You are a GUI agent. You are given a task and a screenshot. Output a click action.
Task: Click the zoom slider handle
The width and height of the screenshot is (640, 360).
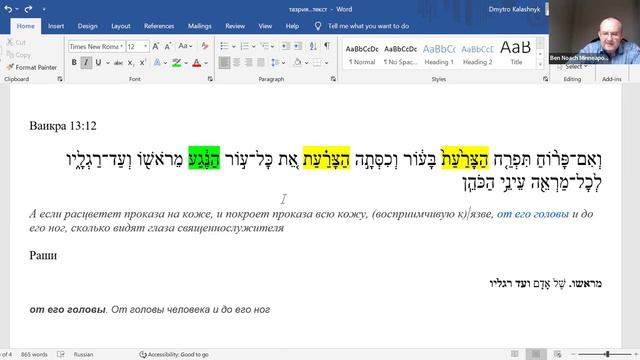coord(607,354)
